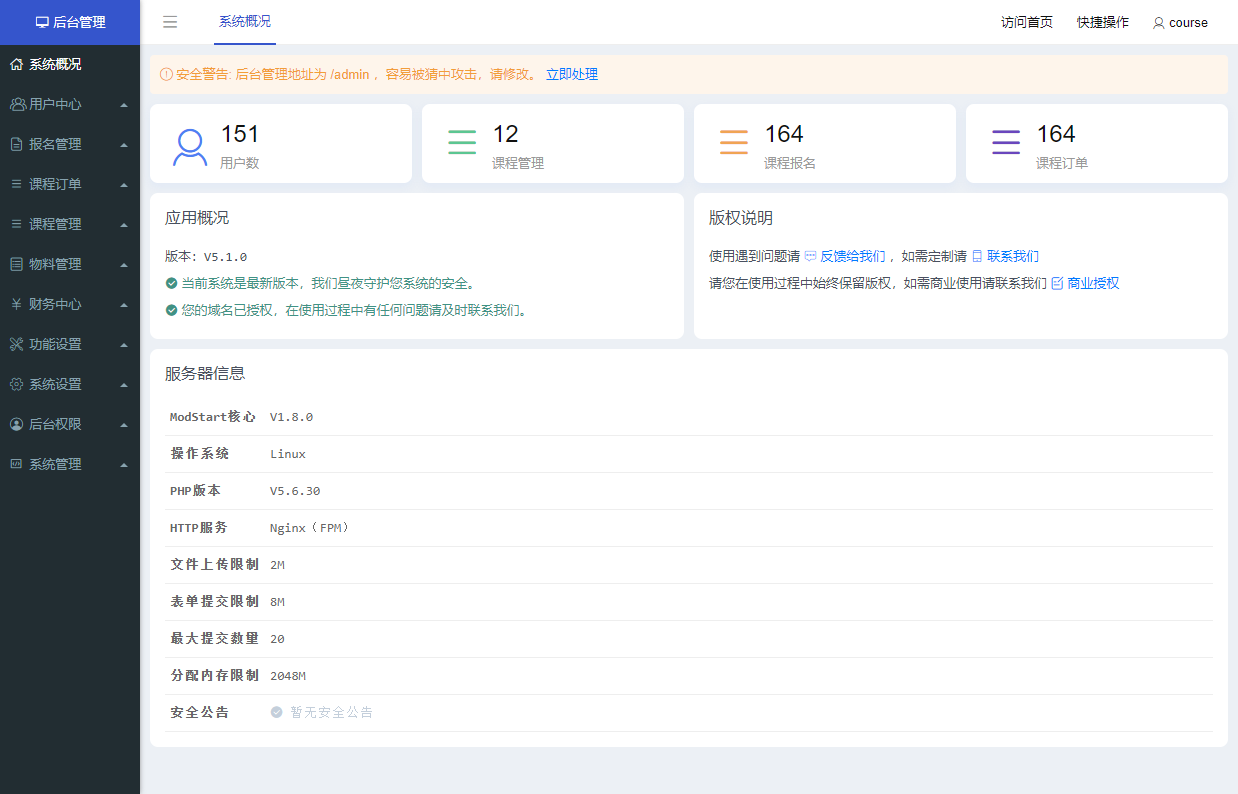This screenshot has height=794, width=1238.
Task: Expand the 后台权限 menu arrow
Action: [124, 425]
